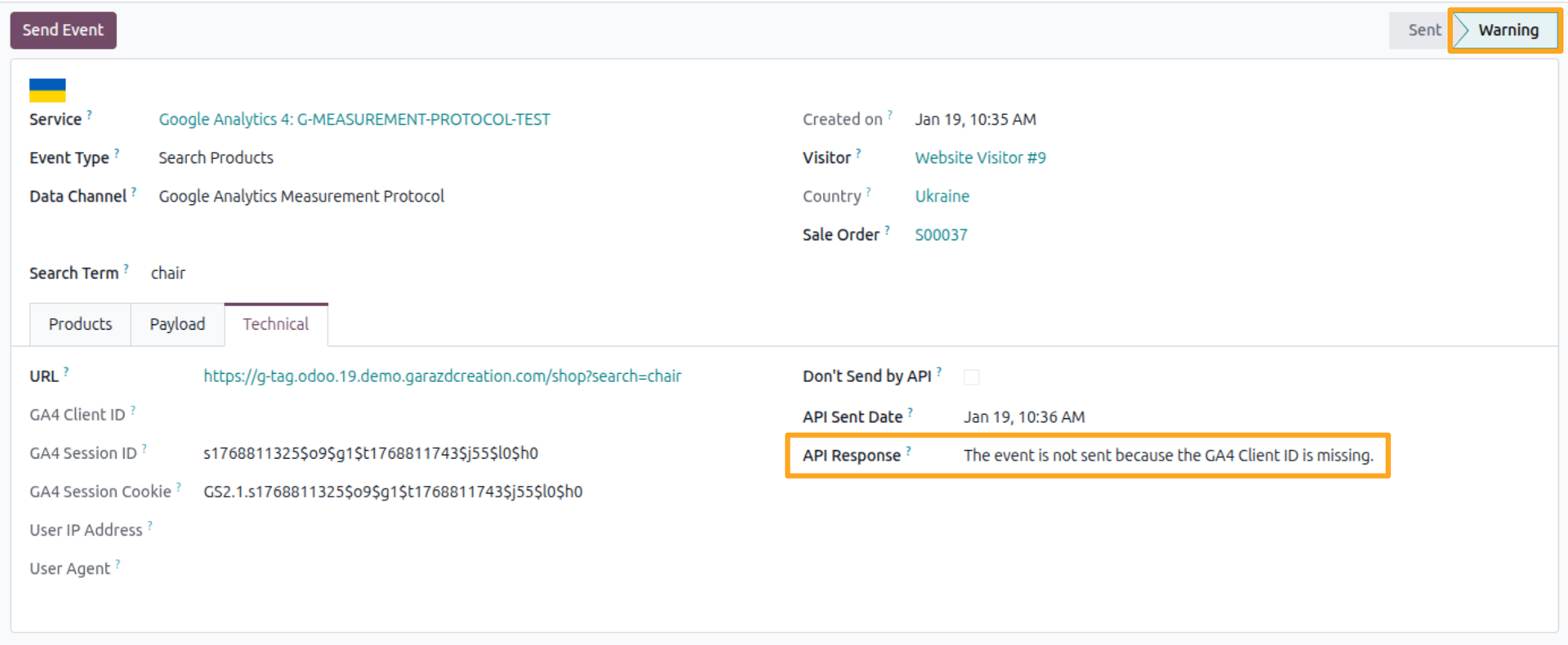Switch to the Products tab
This screenshot has width=1568, height=645.
80,324
